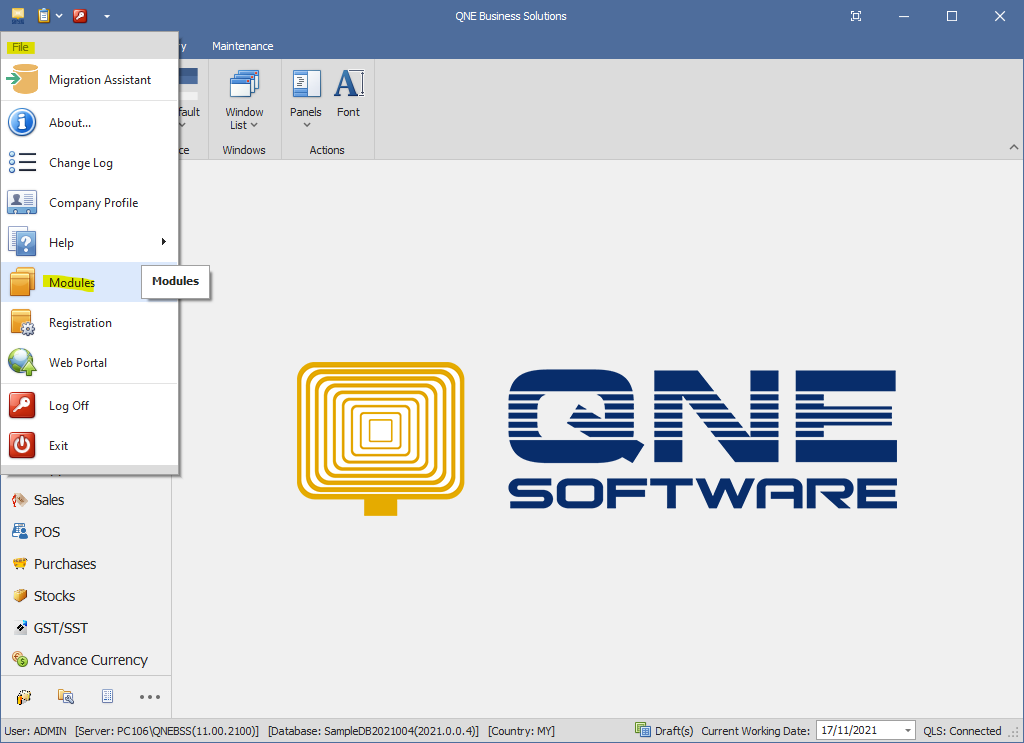Open the Stocks module in the navigation pane

point(86,596)
